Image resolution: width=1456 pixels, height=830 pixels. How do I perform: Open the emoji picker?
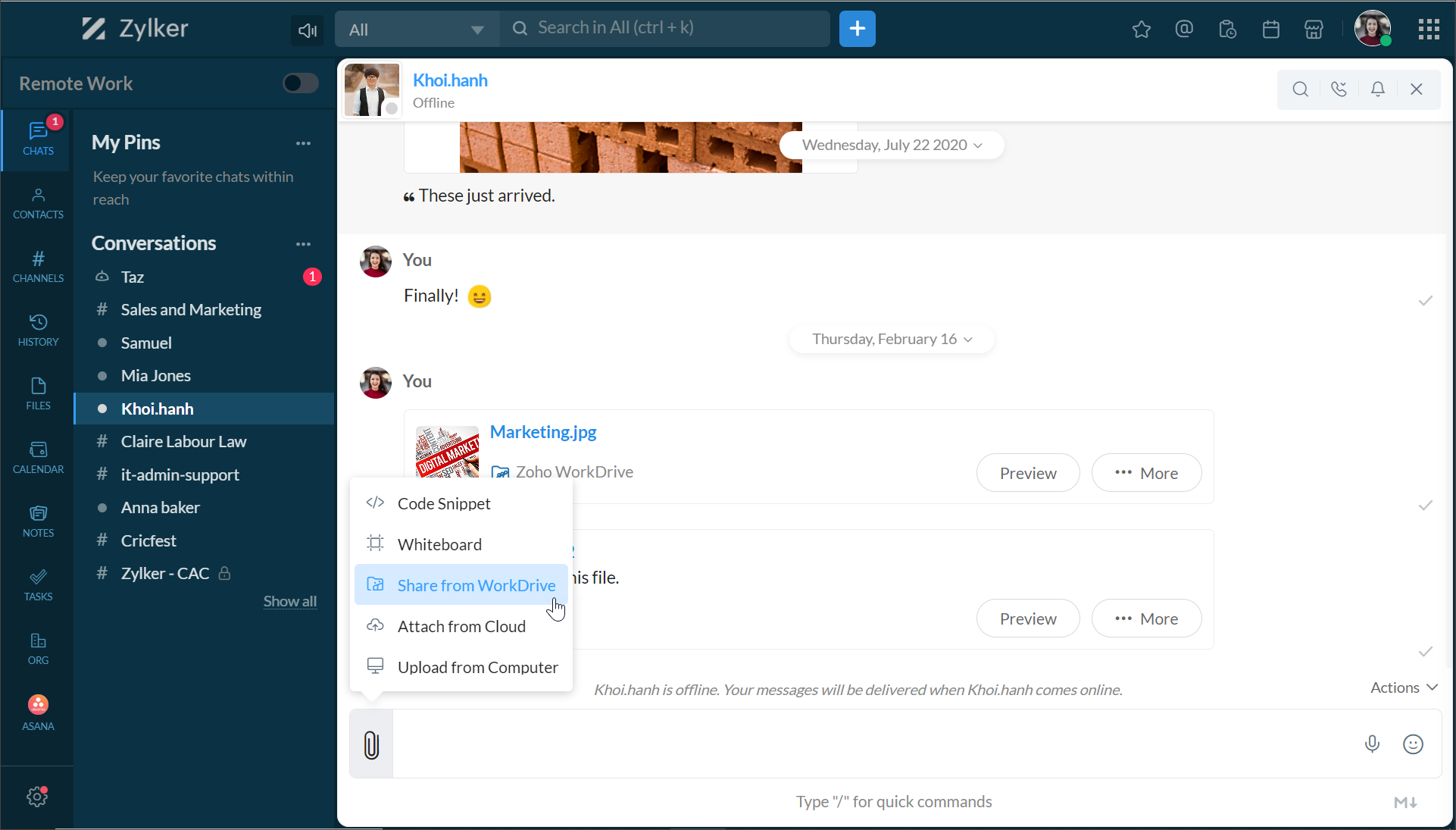pos(1413,744)
